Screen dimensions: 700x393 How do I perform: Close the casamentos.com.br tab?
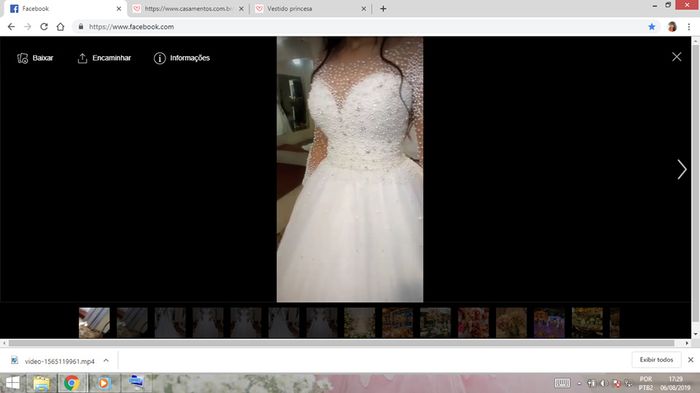[241, 8]
